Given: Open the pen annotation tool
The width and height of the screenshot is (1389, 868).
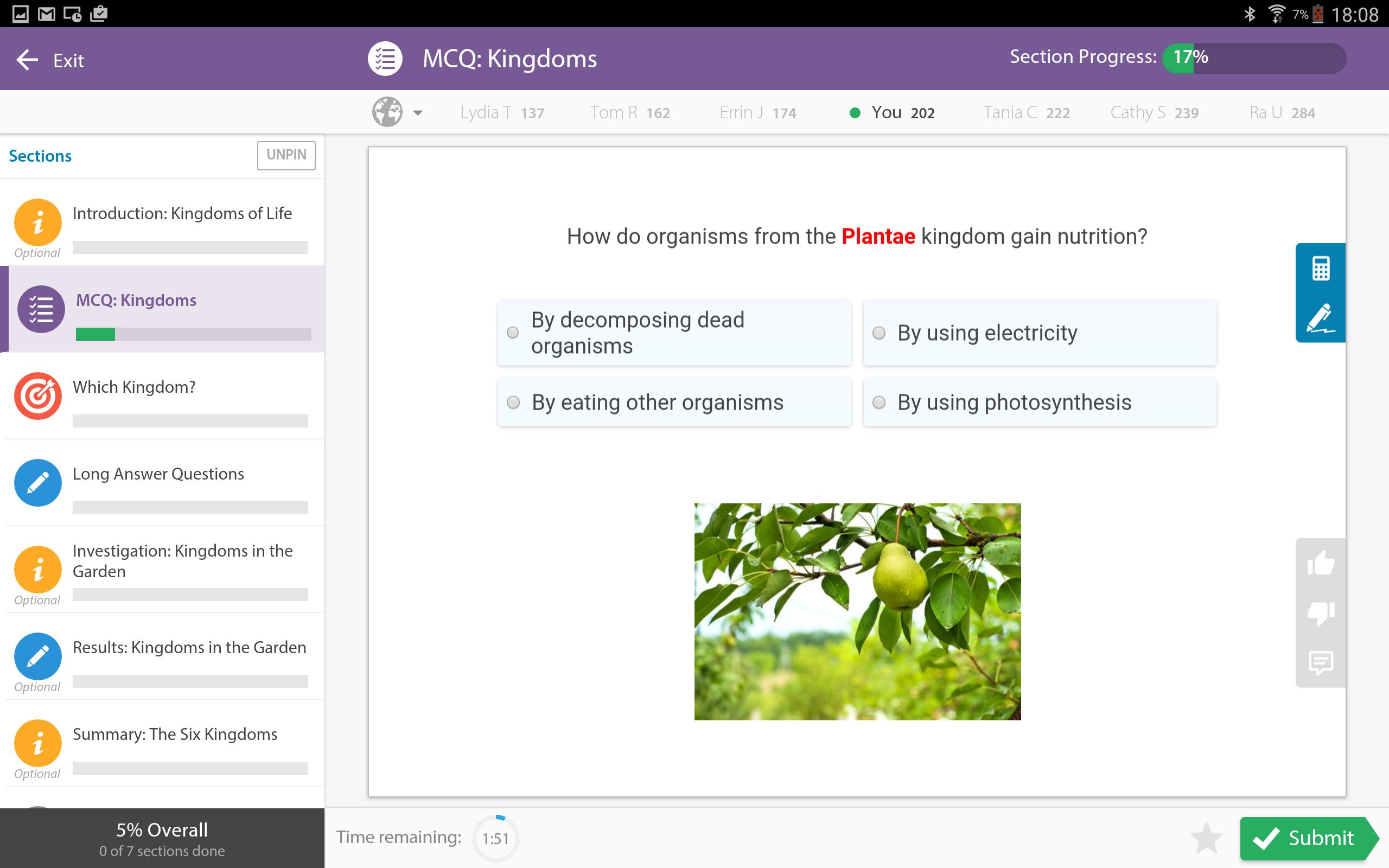Looking at the screenshot, I should [x=1321, y=317].
